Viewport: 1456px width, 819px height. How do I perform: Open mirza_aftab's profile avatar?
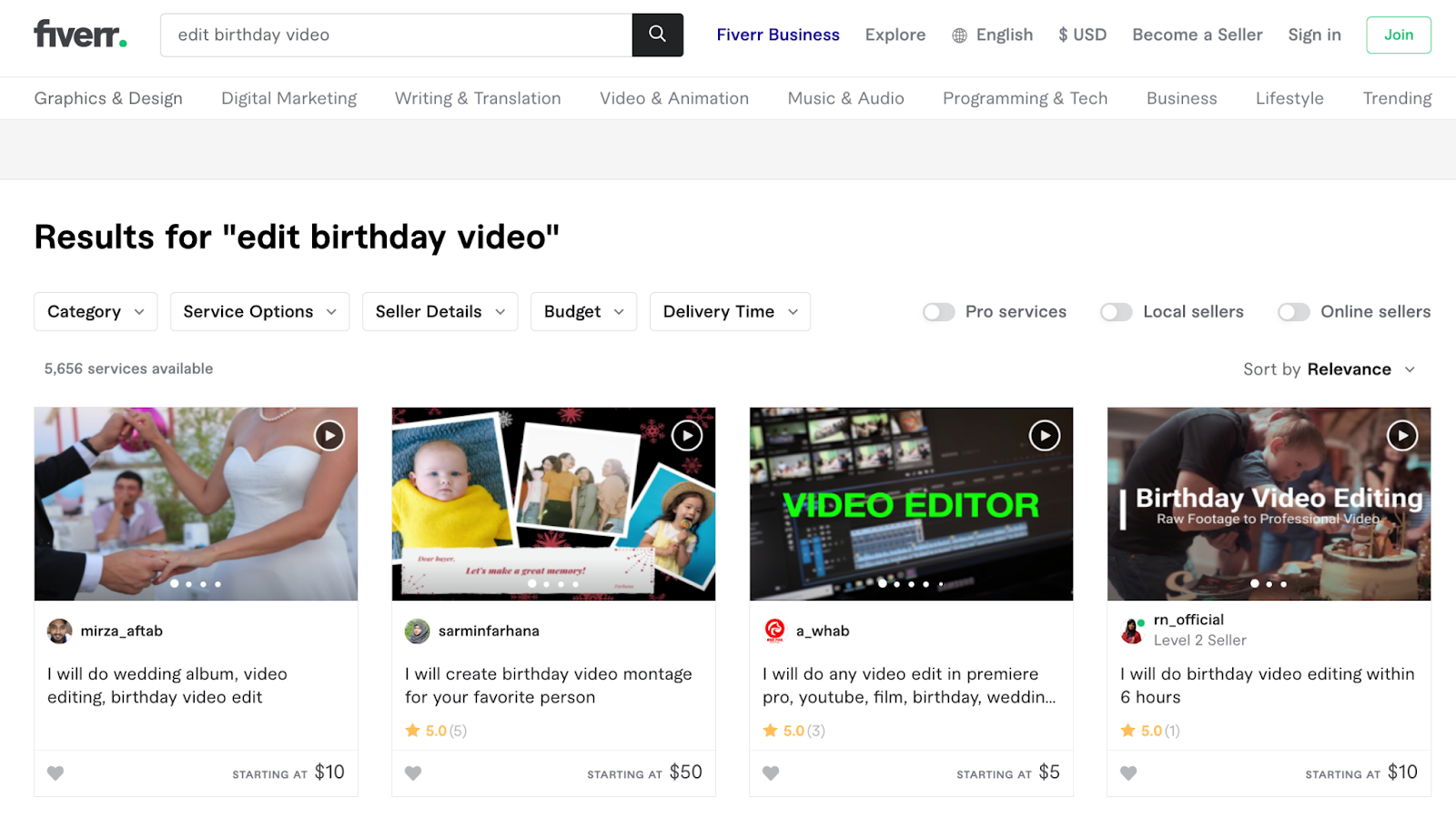[x=59, y=631]
